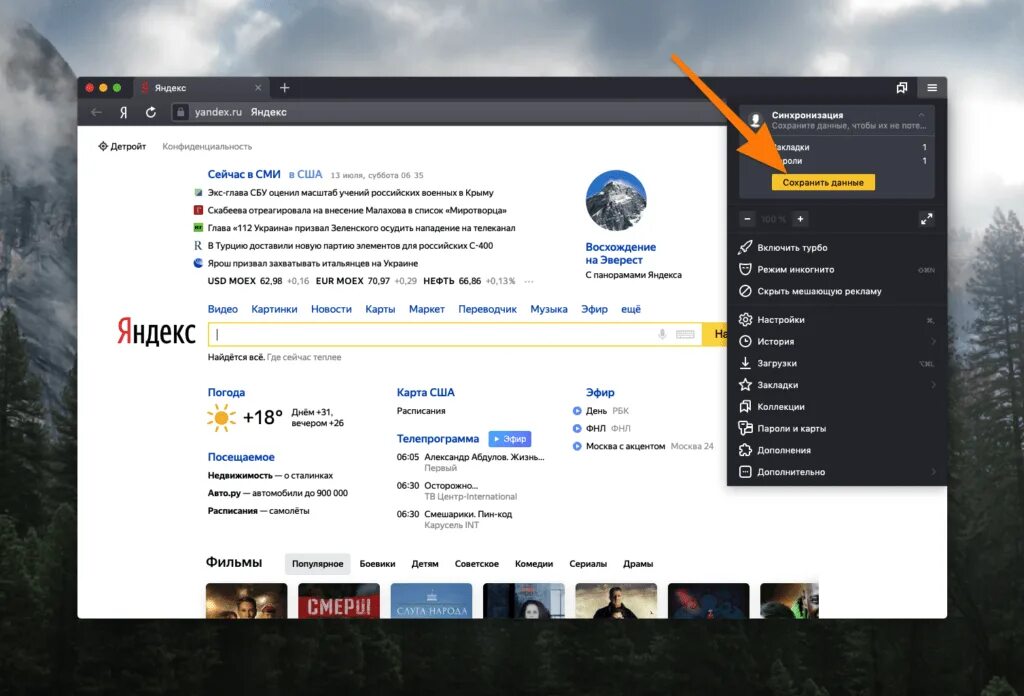
Task: Open Режим инкогнито from the menu
Action: pyautogui.click(x=837, y=269)
